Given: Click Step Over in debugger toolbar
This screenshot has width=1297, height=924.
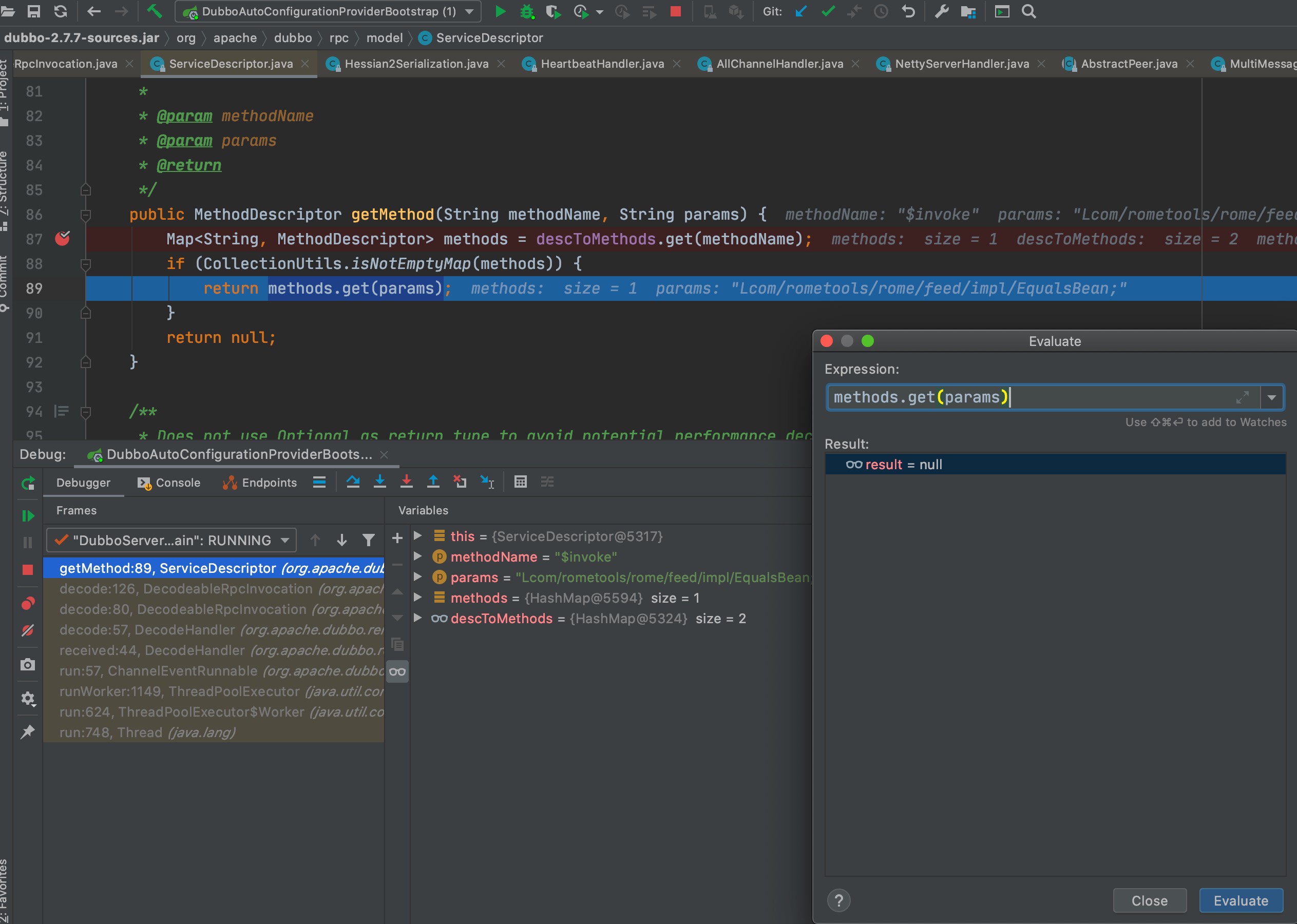Looking at the screenshot, I should [353, 482].
